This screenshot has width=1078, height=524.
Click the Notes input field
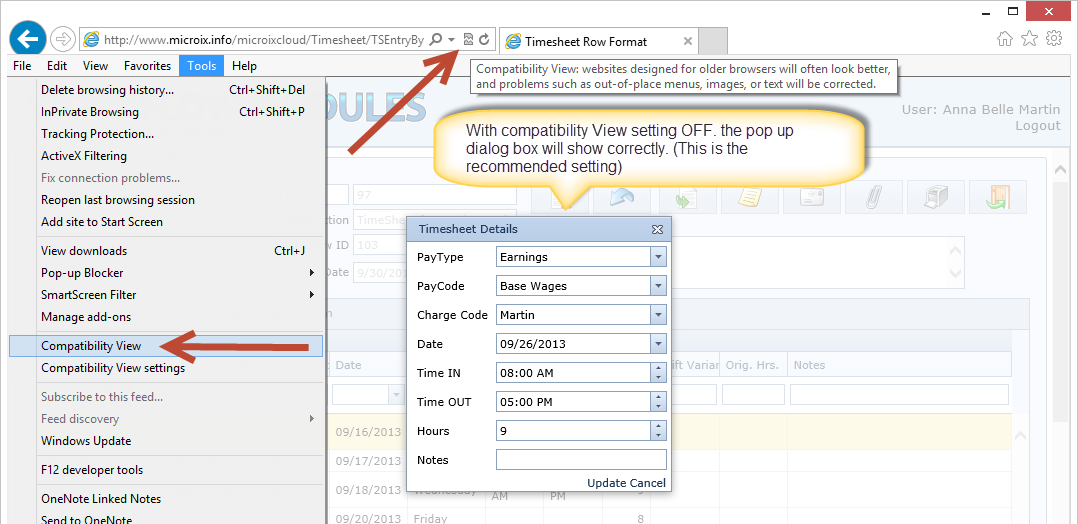pyautogui.click(x=580, y=460)
